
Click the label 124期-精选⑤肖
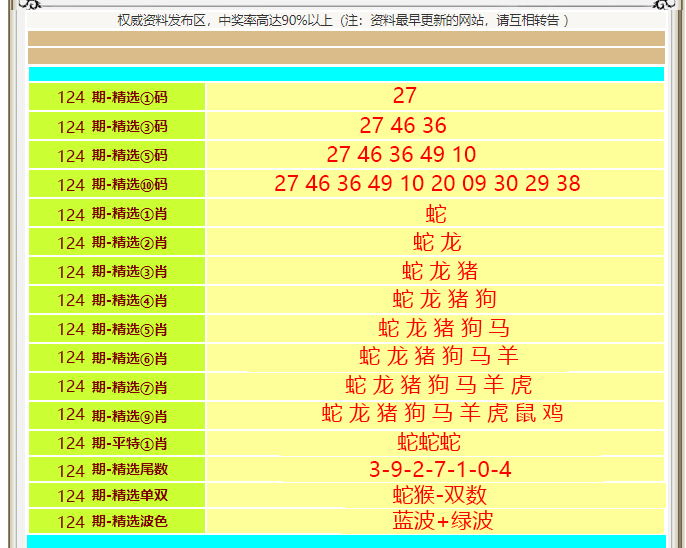point(112,329)
